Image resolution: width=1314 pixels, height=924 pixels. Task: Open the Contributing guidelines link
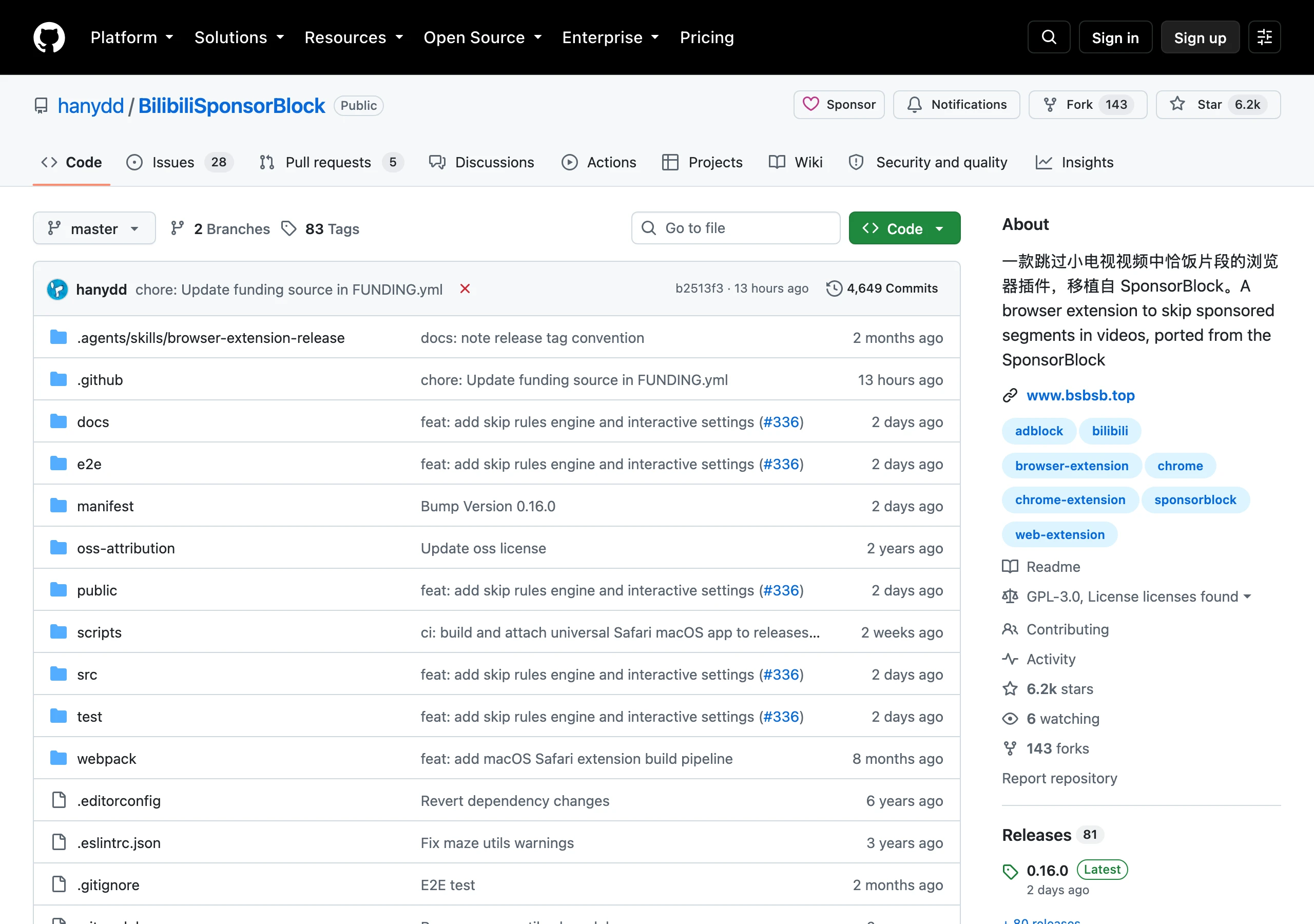click(1055, 629)
